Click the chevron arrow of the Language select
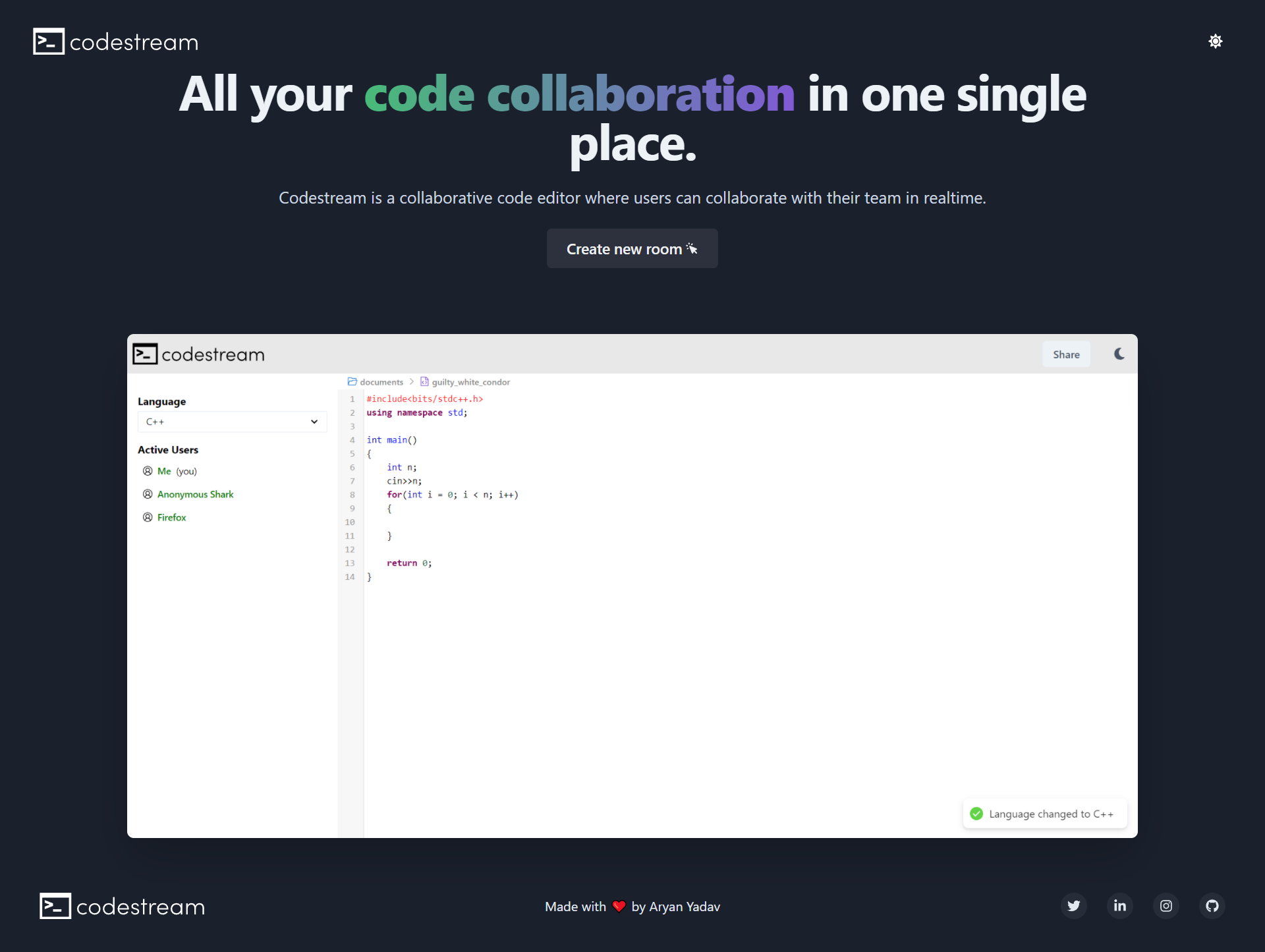1265x952 pixels. click(314, 422)
